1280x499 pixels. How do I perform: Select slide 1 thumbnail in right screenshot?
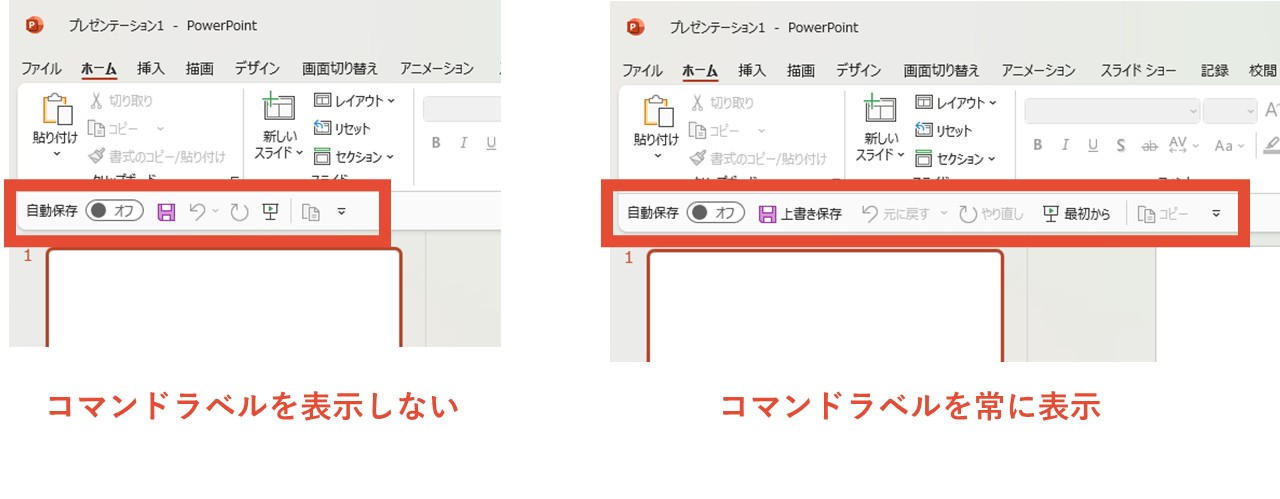tap(825, 305)
